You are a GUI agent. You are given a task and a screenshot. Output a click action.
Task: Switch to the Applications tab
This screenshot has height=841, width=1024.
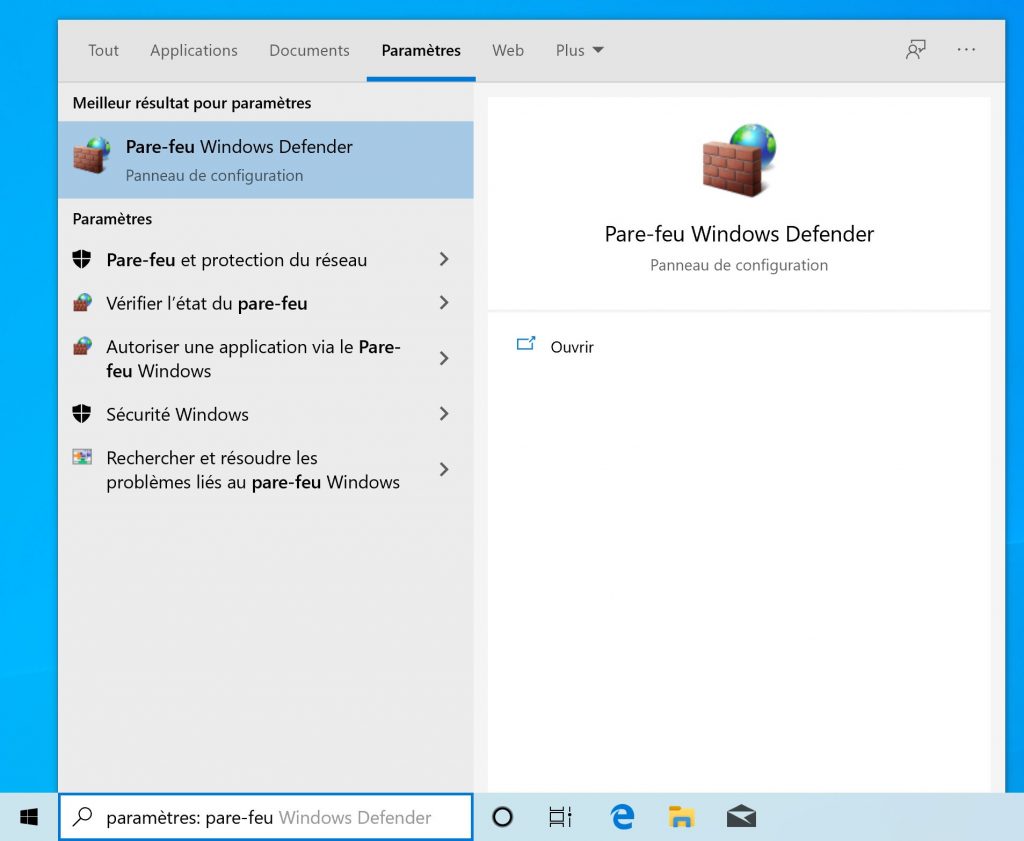[x=193, y=50]
